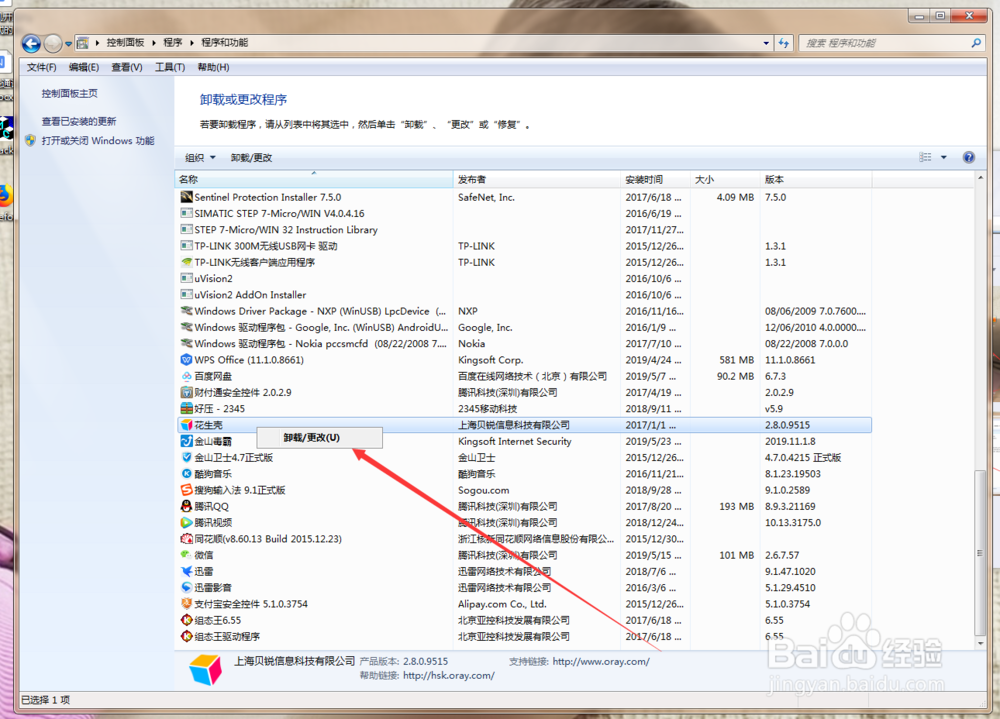Sort by the 发布者 column header
The width and height of the screenshot is (1000, 719).
coord(537,179)
